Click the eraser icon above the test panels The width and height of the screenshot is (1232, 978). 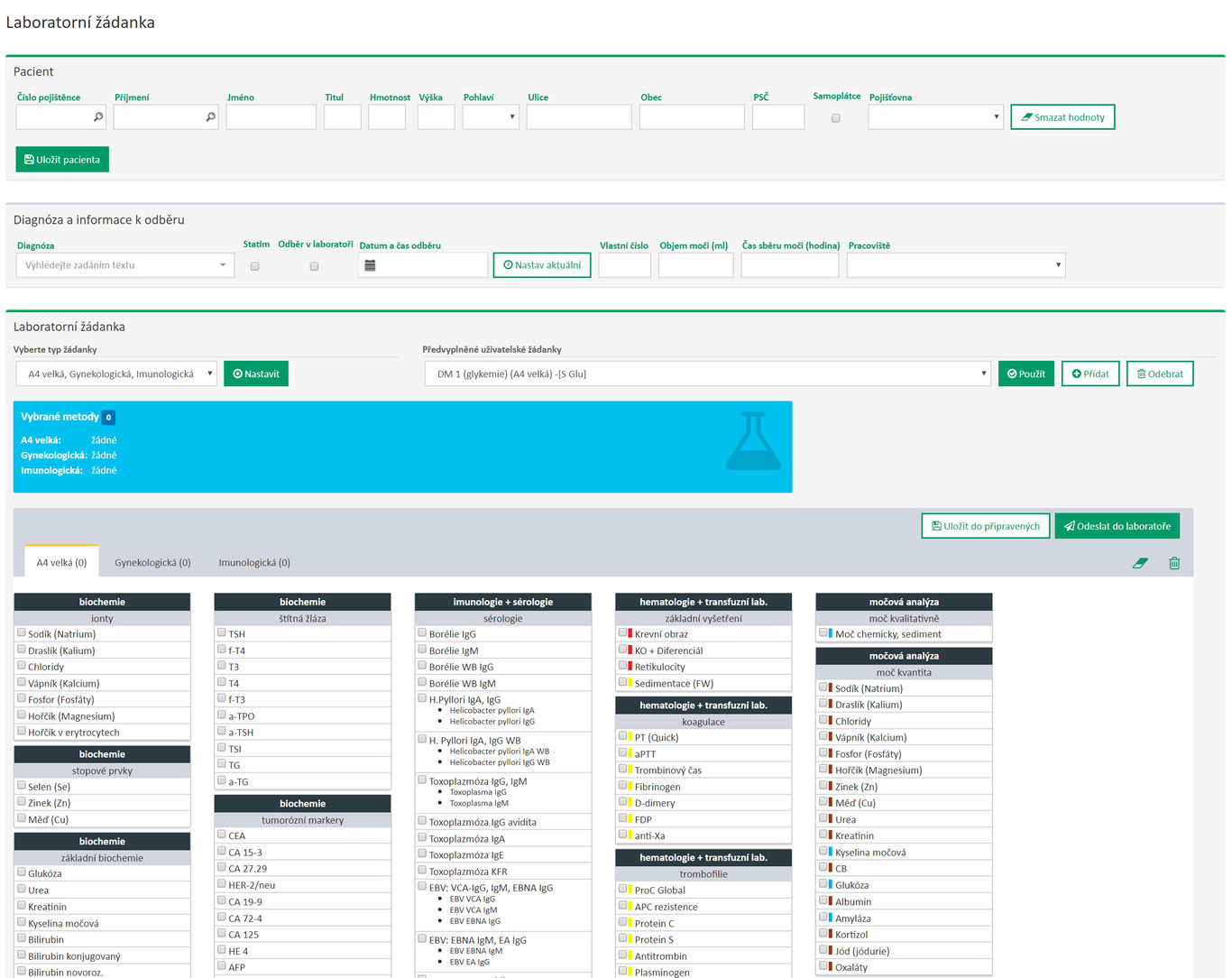(1140, 563)
